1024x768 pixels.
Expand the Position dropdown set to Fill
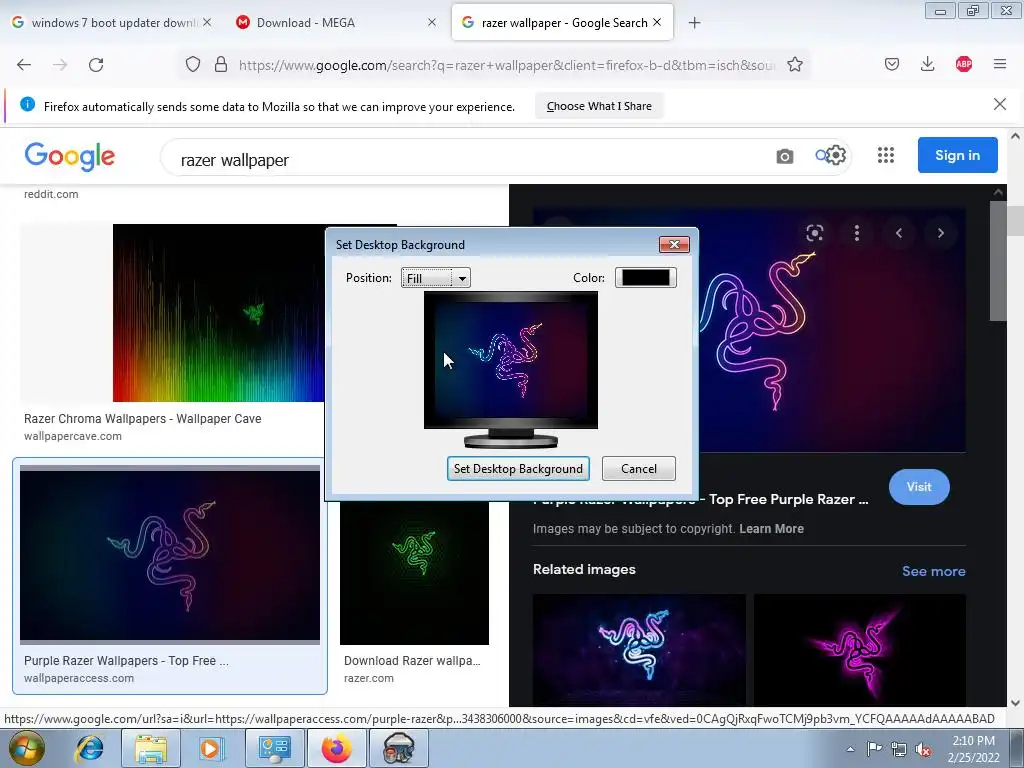pyautogui.click(x=436, y=278)
